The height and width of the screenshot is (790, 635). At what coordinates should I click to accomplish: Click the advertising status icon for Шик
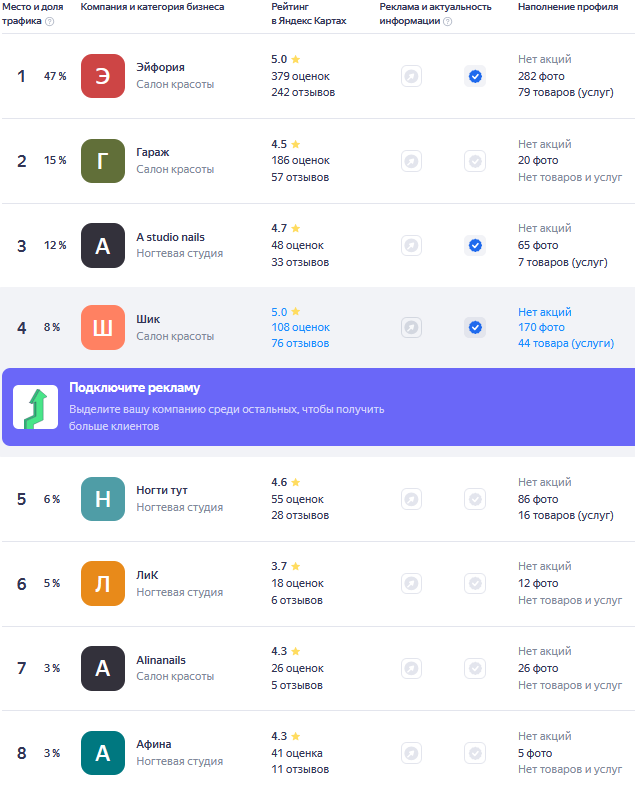tap(411, 327)
